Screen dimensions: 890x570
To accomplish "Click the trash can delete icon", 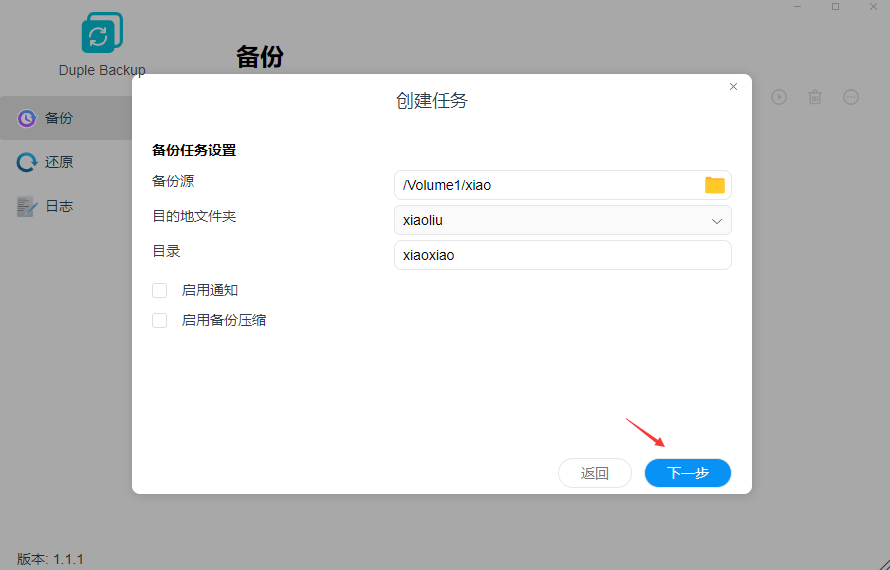I will 815,97.
